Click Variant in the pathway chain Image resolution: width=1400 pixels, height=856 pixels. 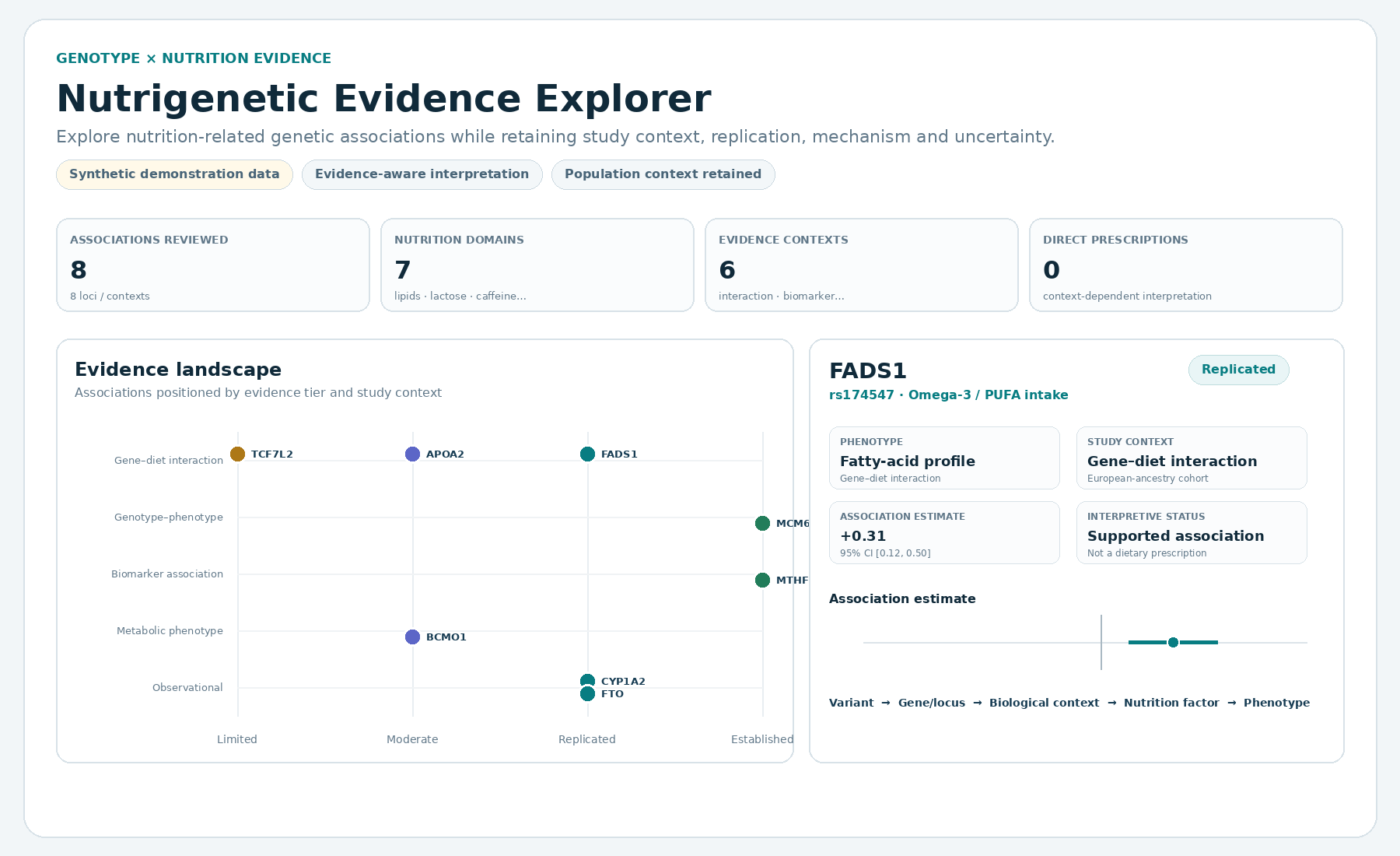point(852,703)
